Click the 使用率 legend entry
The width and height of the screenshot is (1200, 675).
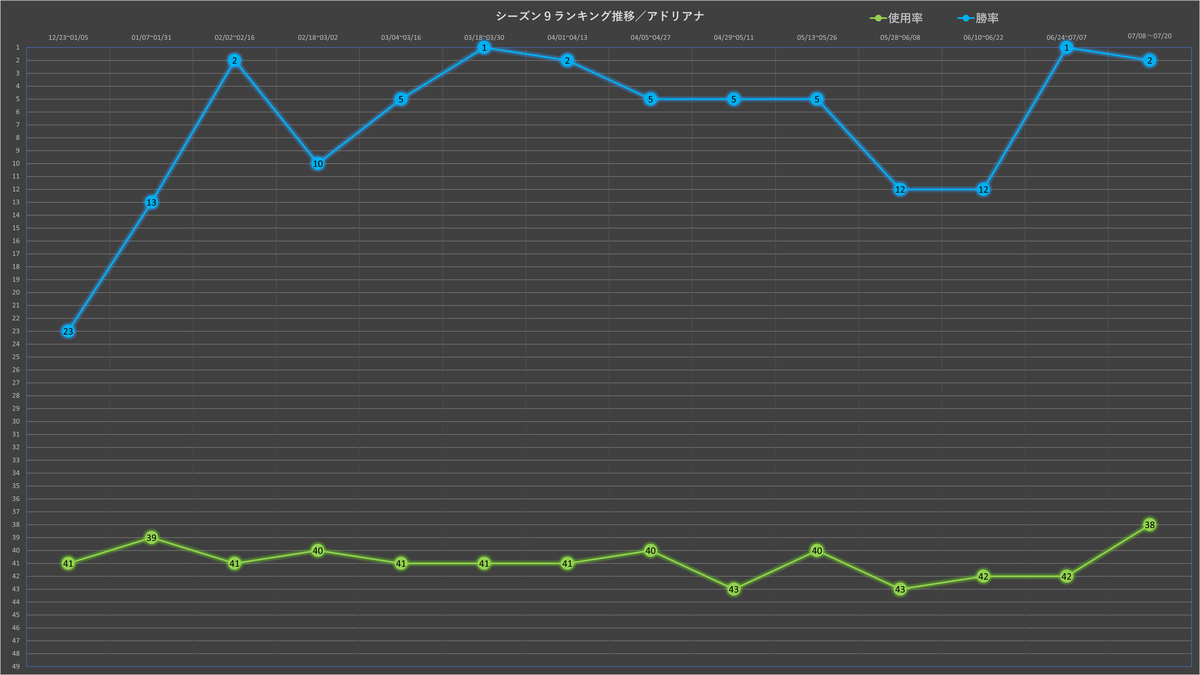tap(896, 18)
